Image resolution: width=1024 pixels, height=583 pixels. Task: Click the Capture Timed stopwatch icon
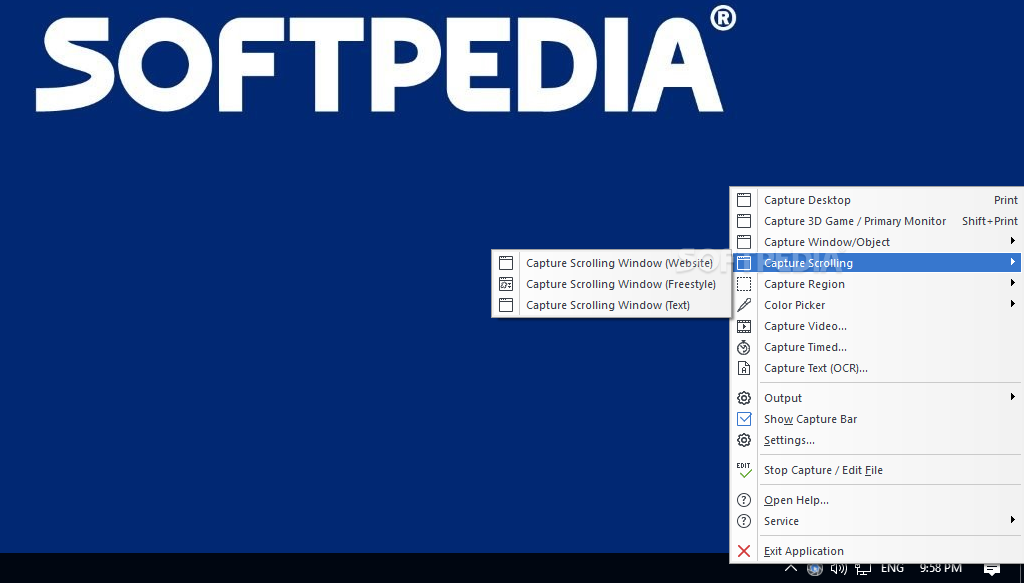coord(744,347)
